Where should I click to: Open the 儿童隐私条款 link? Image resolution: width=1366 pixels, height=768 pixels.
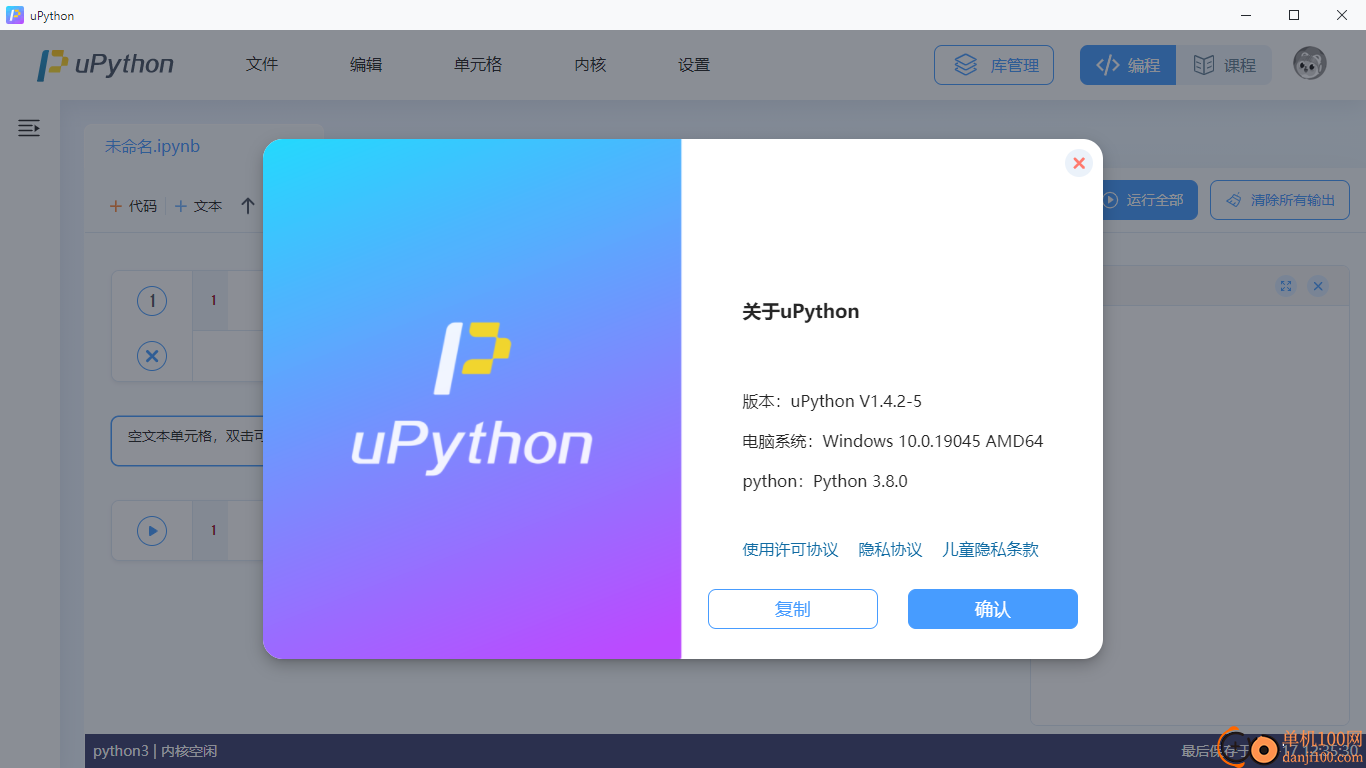coord(990,550)
